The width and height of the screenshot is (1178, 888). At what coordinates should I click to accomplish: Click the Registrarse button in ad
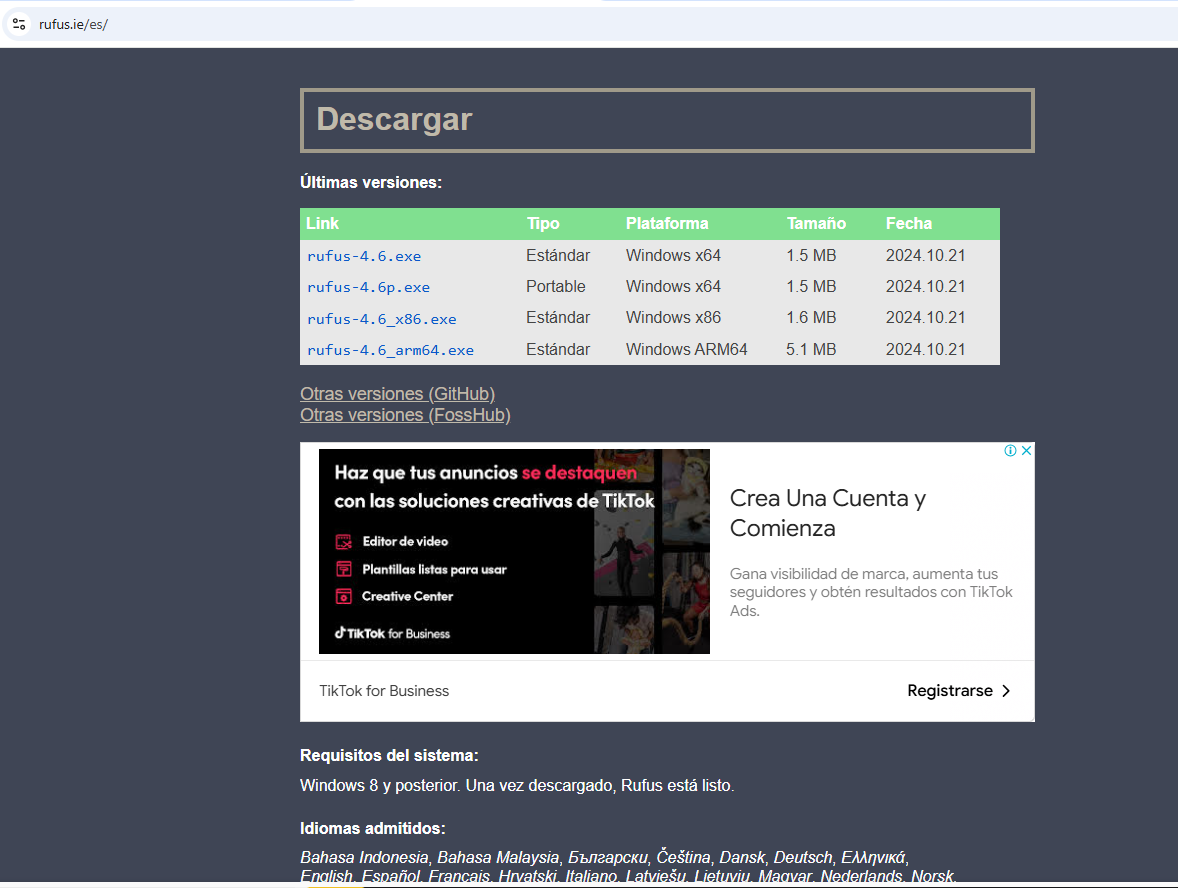click(x=959, y=690)
